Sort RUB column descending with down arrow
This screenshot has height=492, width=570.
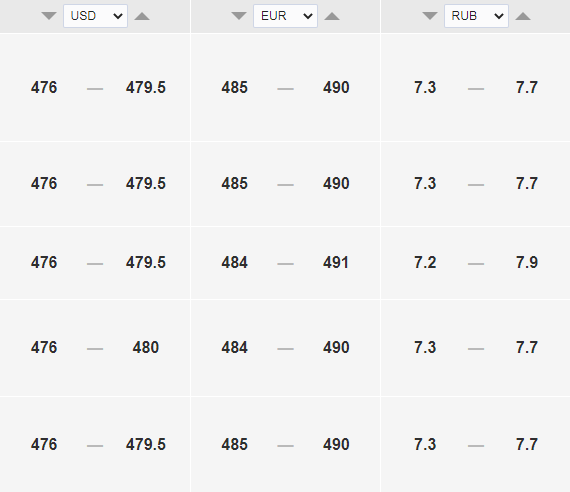pos(430,16)
